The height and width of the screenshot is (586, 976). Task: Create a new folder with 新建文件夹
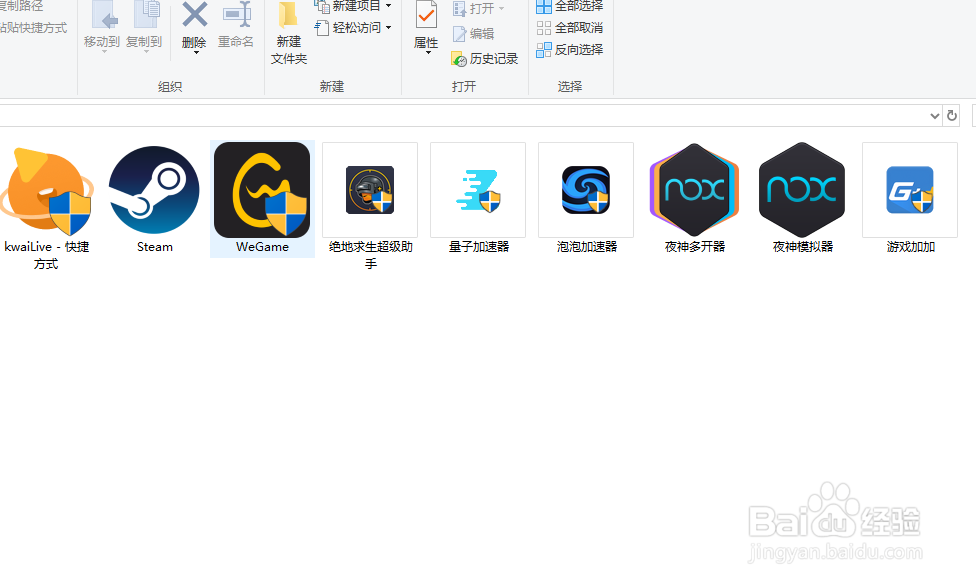(x=289, y=33)
